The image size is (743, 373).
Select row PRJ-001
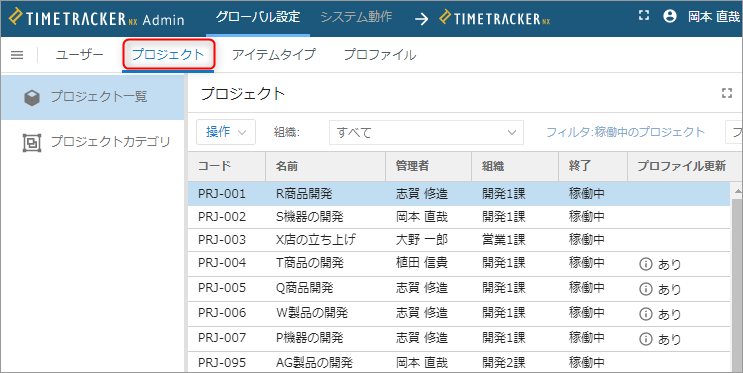coord(459,194)
